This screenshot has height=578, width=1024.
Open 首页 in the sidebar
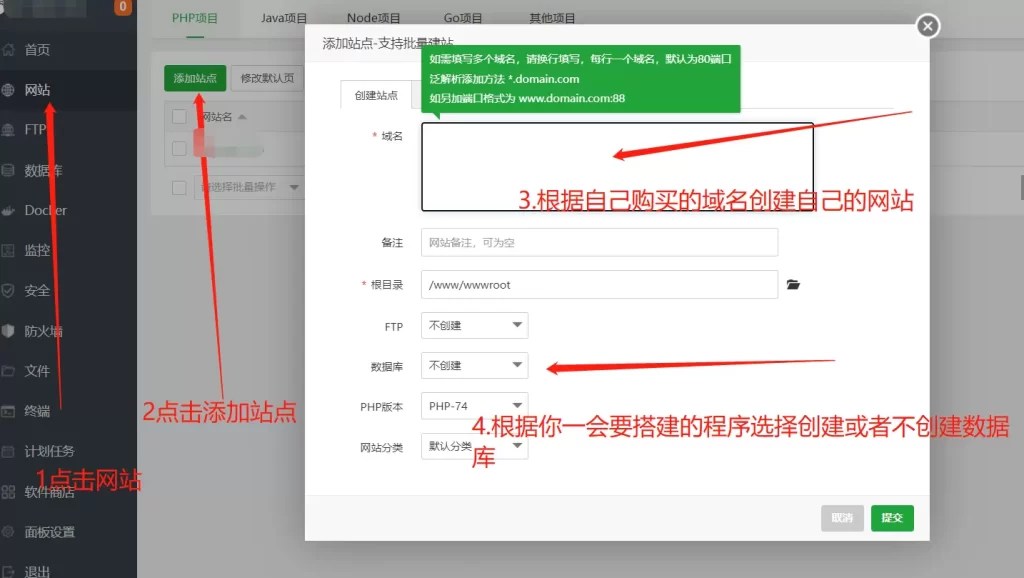37,50
